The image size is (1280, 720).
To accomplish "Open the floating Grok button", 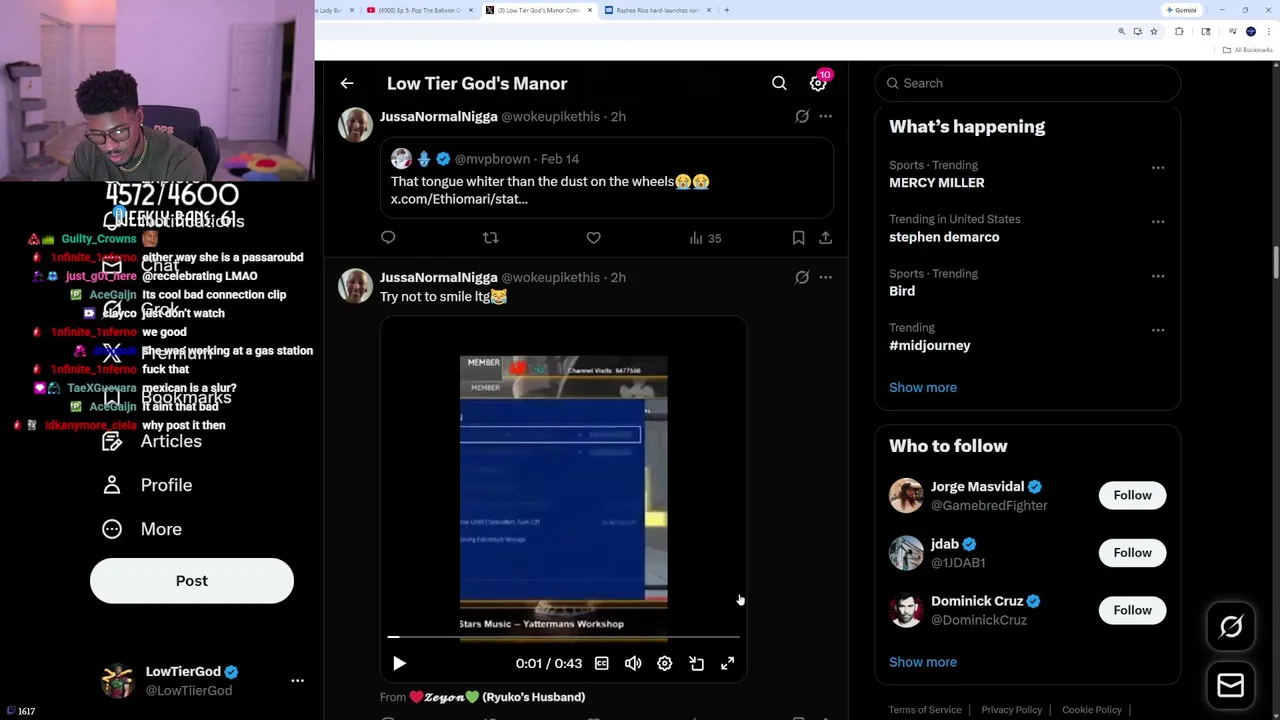I will [1231, 627].
